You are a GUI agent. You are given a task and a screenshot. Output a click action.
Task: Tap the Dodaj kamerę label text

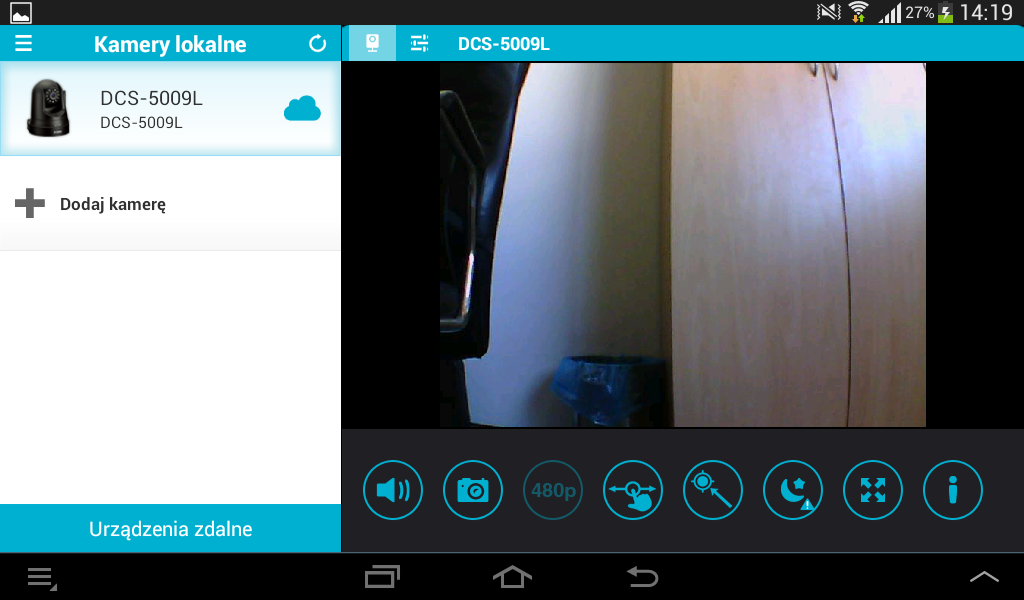113,204
